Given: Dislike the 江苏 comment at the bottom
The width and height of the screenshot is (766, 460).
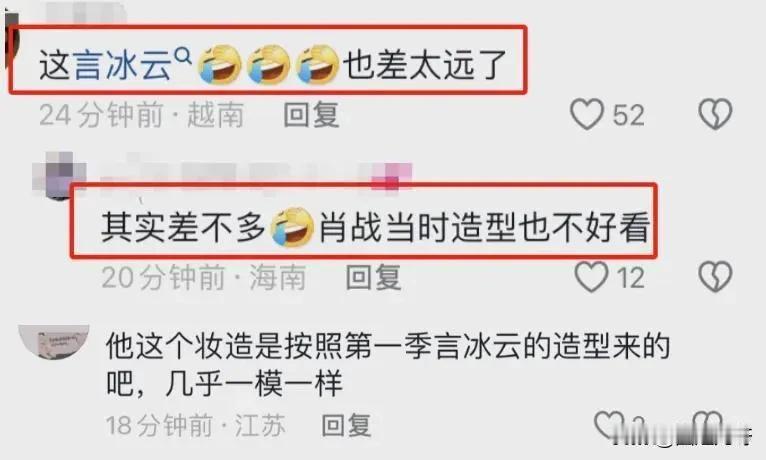Looking at the screenshot, I should (707, 425).
